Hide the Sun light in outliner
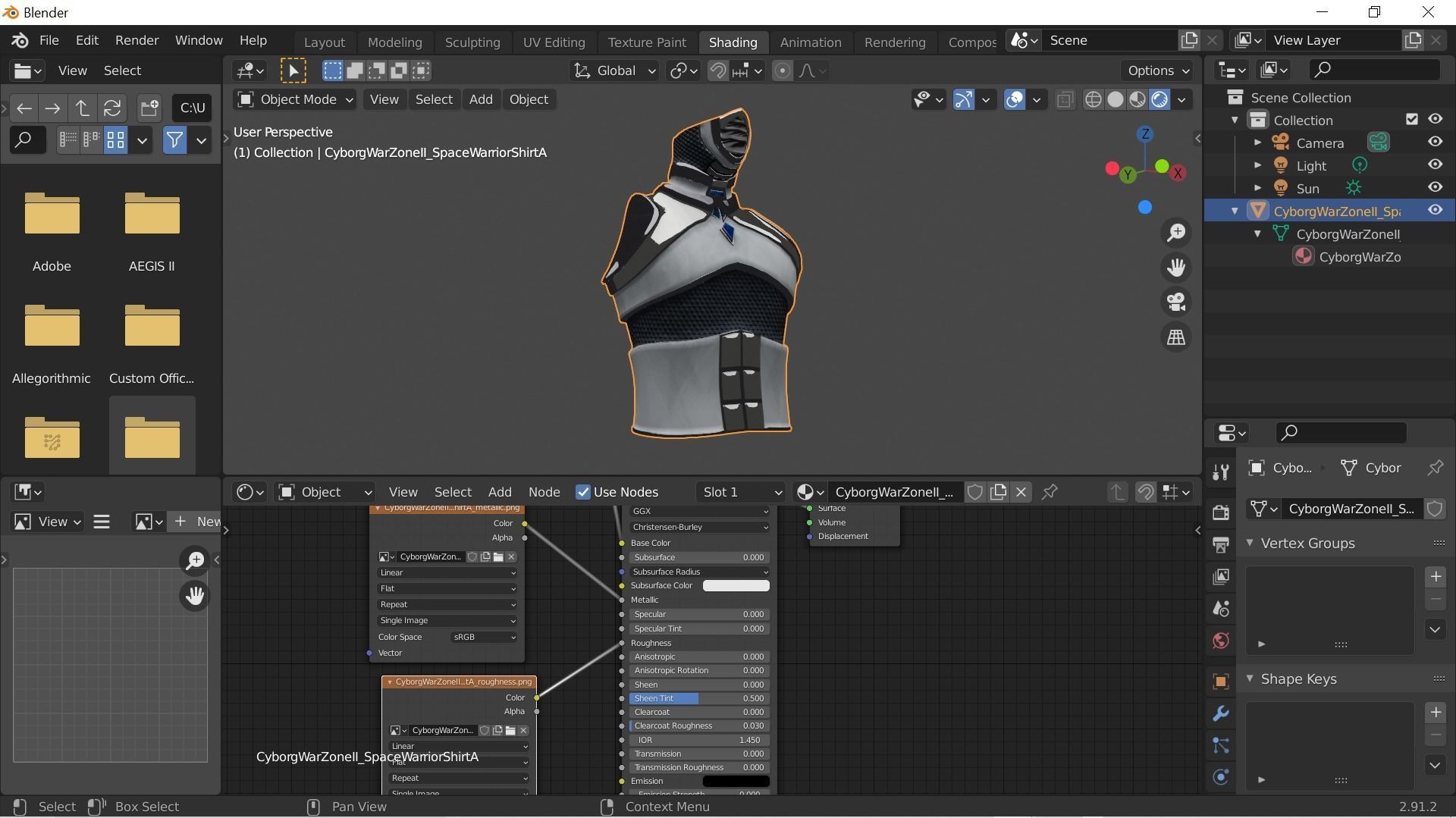 point(1435,187)
